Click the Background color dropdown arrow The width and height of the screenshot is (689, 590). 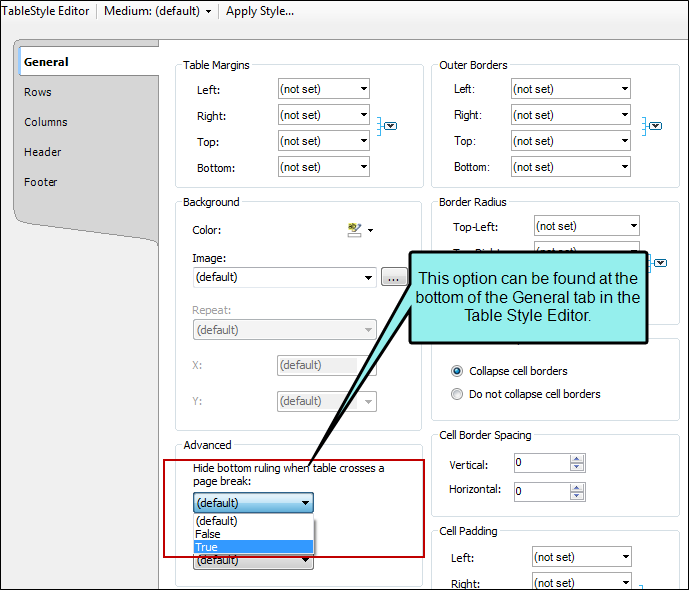click(x=370, y=230)
